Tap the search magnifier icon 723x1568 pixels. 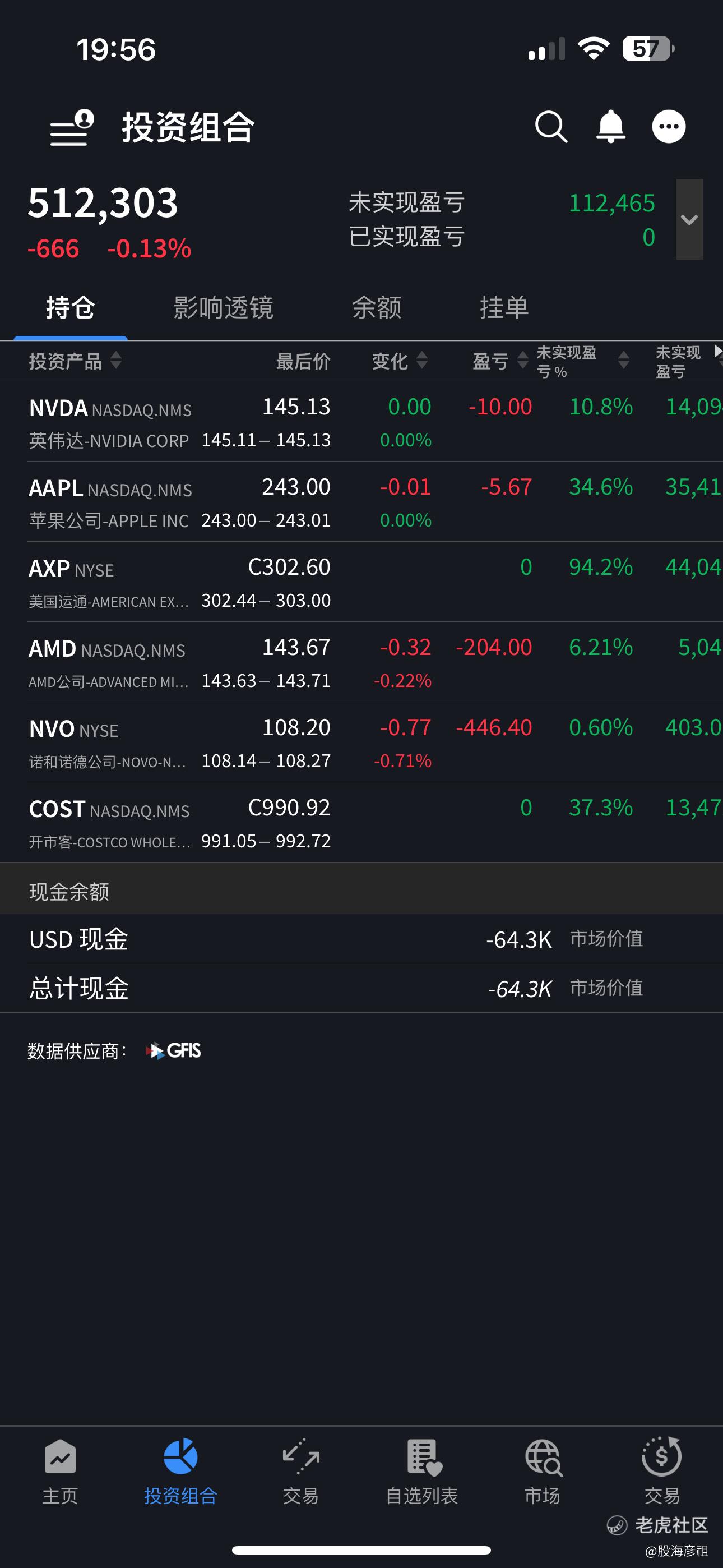(x=551, y=127)
